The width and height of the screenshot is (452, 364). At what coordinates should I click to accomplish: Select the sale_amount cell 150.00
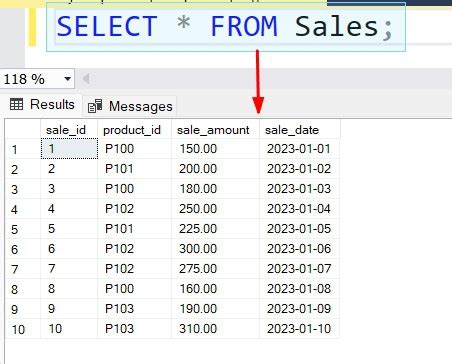click(x=215, y=149)
